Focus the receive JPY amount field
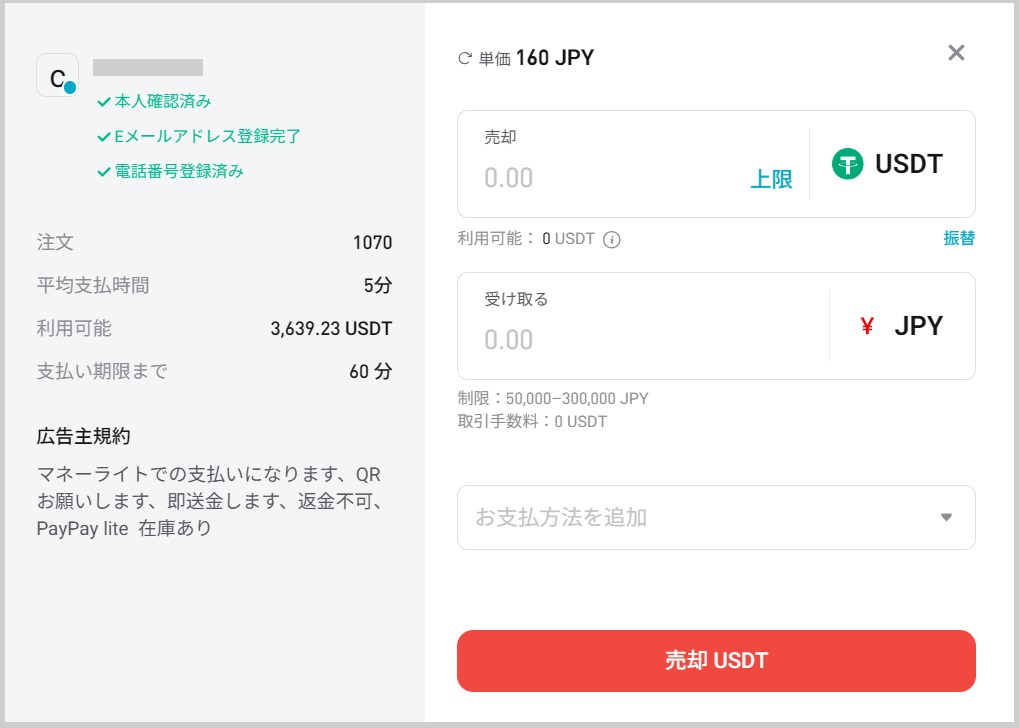This screenshot has height=728, width=1019. pyautogui.click(x=640, y=340)
